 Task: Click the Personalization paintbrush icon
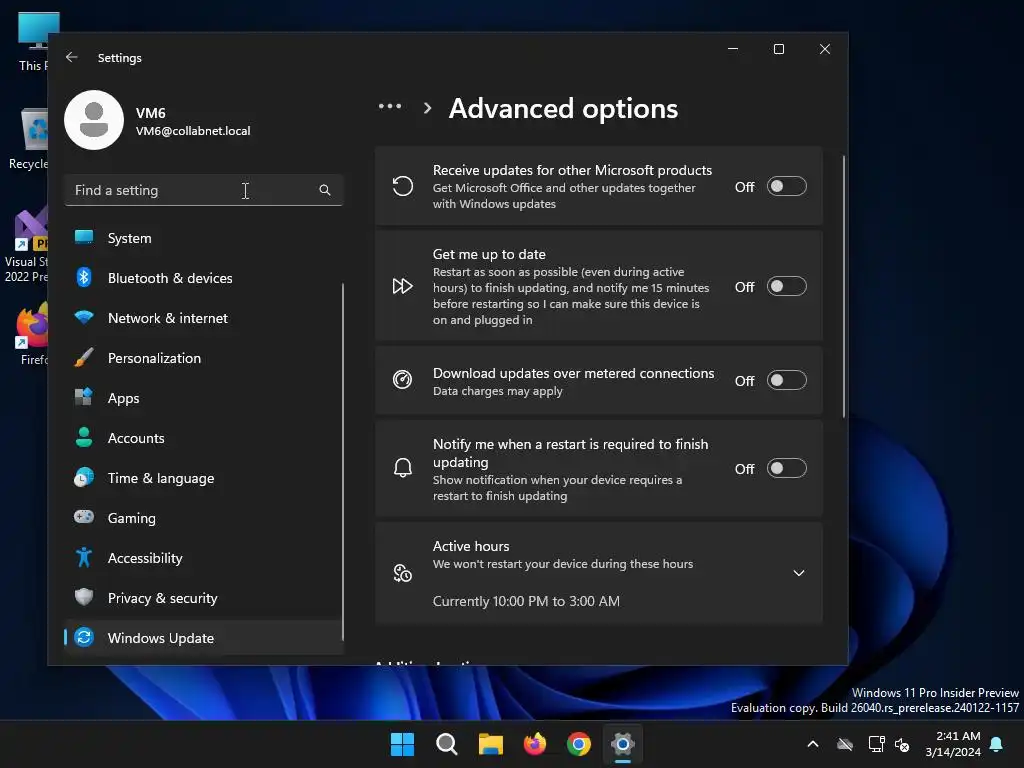(x=84, y=357)
